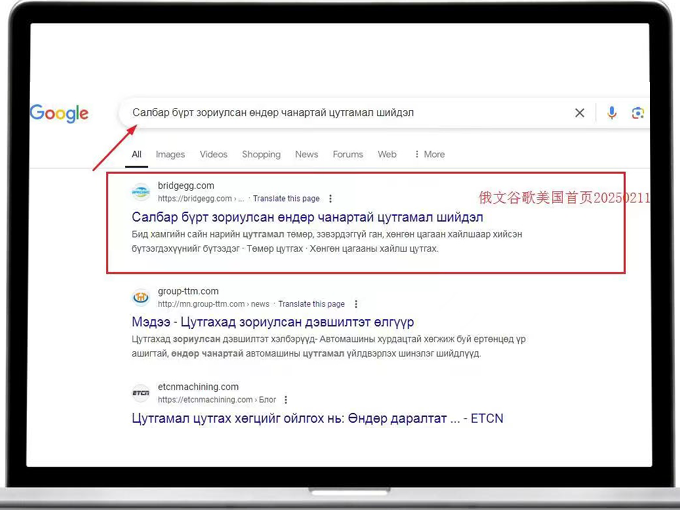Translate the bridgegg.com result page

286,199
